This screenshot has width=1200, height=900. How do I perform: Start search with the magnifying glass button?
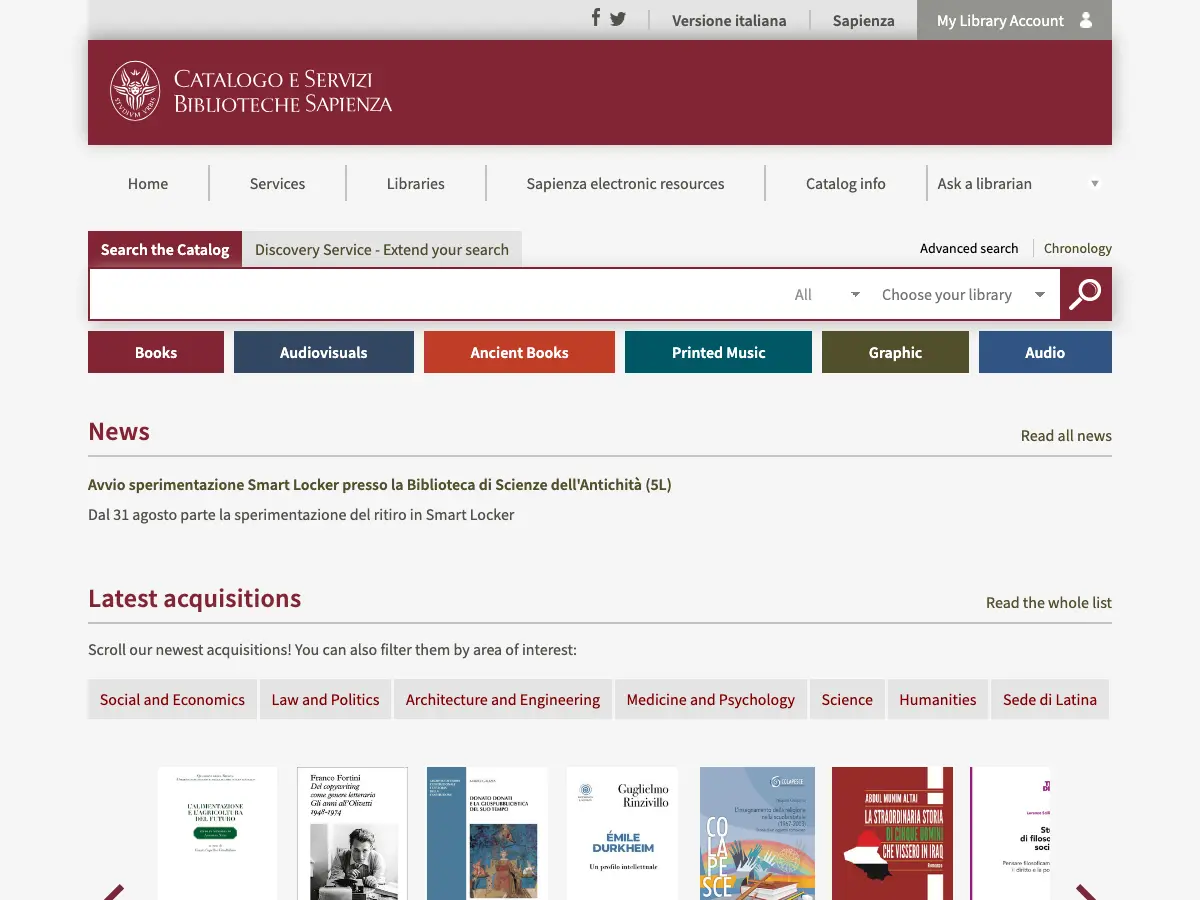point(1086,294)
